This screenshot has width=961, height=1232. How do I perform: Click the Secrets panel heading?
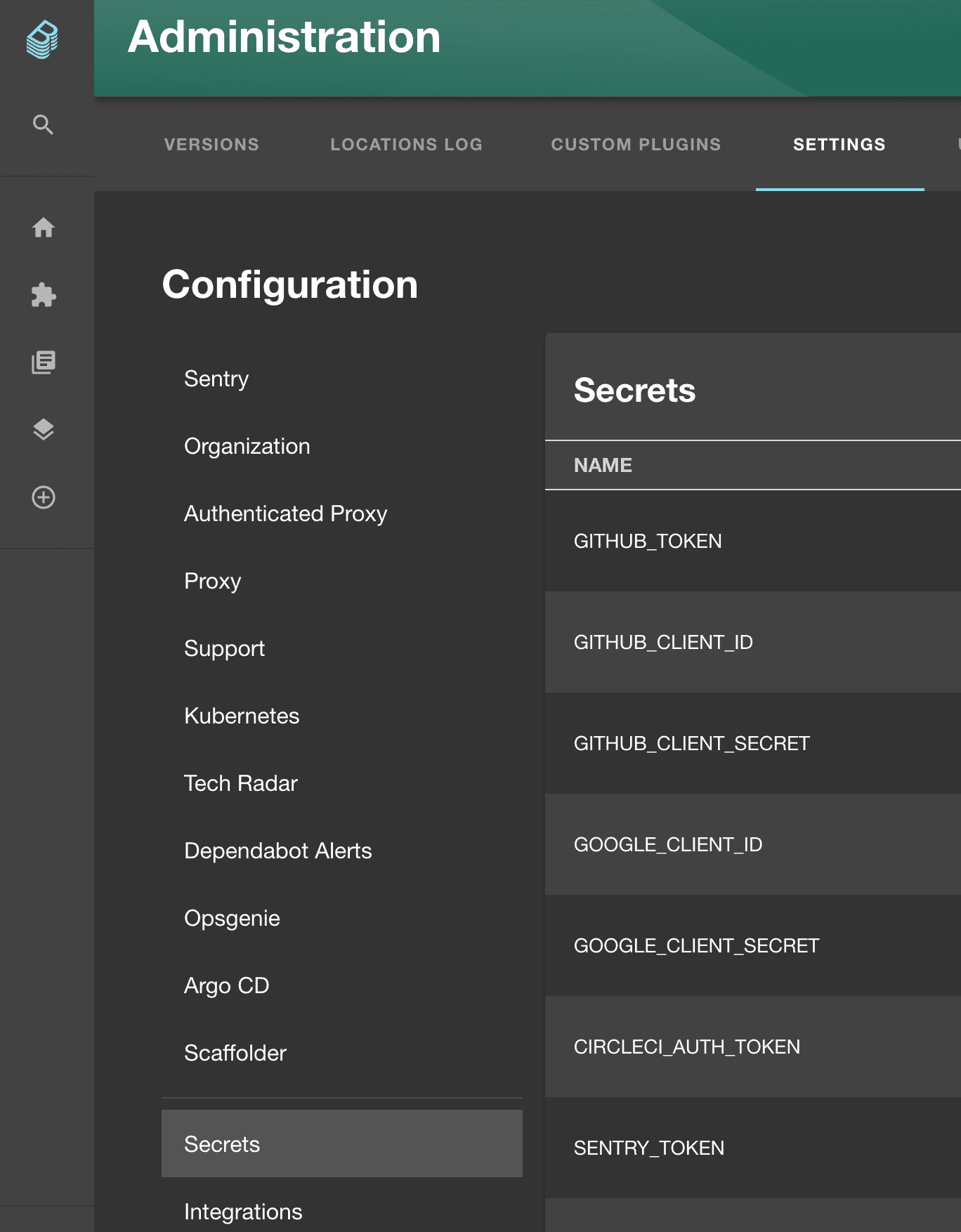click(634, 391)
